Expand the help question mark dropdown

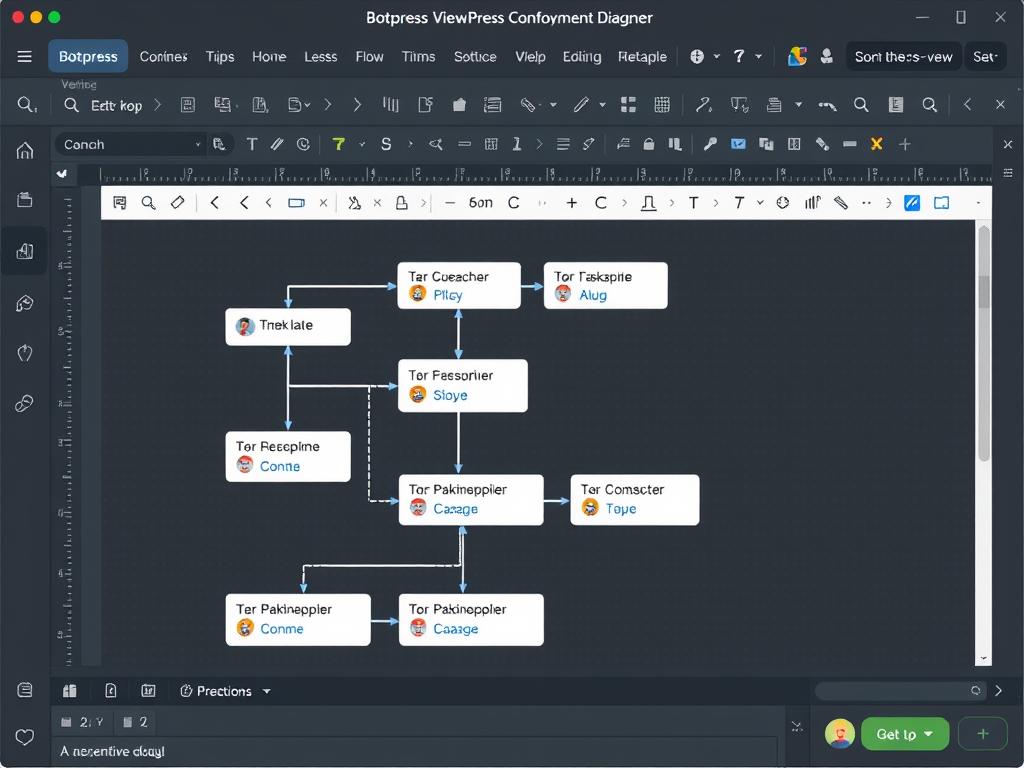click(758, 57)
